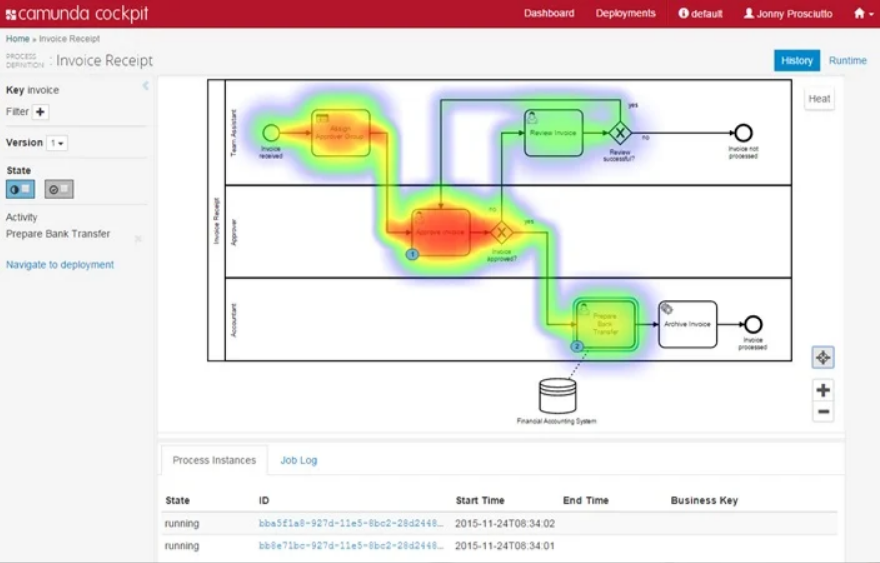
Task: Switch to the History view
Action: (x=796, y=61)
